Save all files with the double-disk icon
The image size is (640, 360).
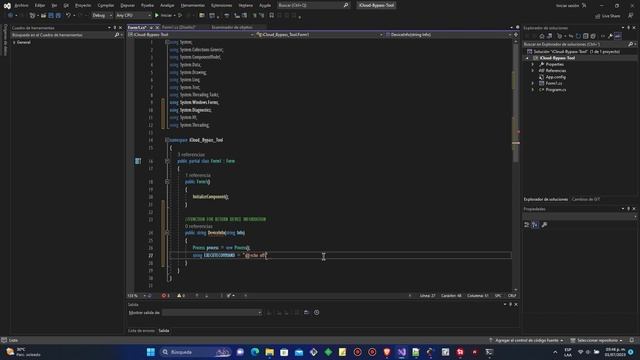click(58, 16)
